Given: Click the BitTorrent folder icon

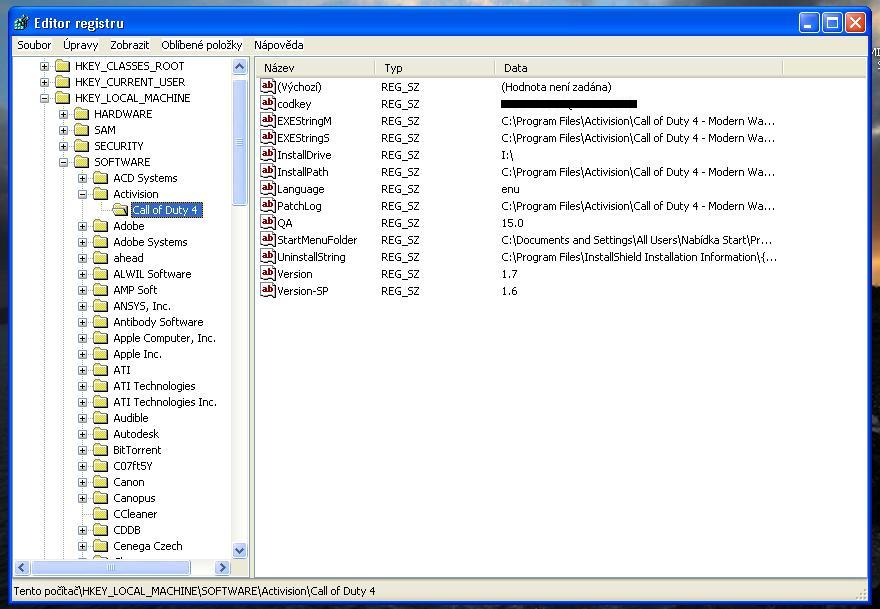Looking at the screenshot, I should point(100,450).
